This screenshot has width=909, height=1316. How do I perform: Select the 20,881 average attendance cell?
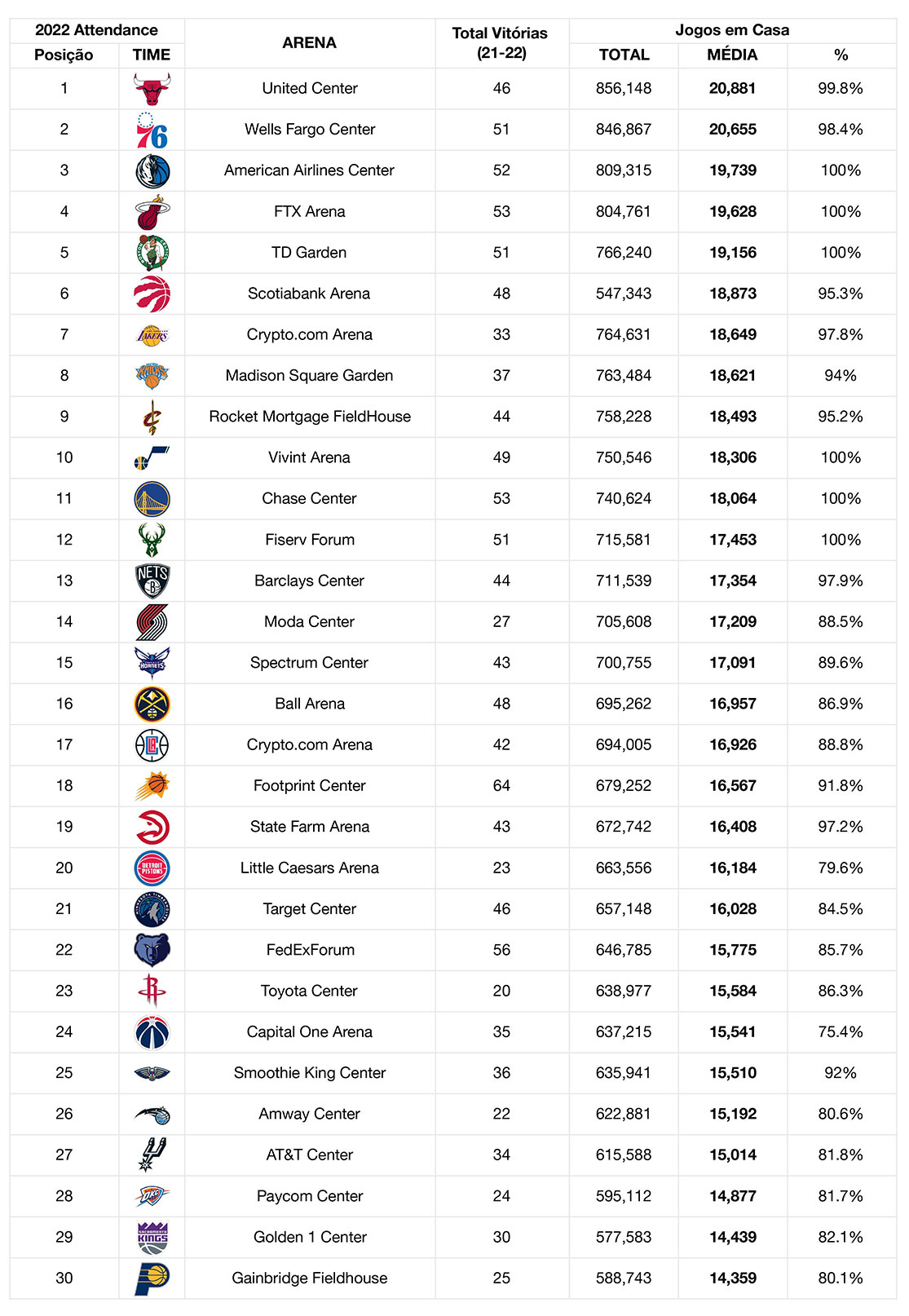tap(732, 89)
